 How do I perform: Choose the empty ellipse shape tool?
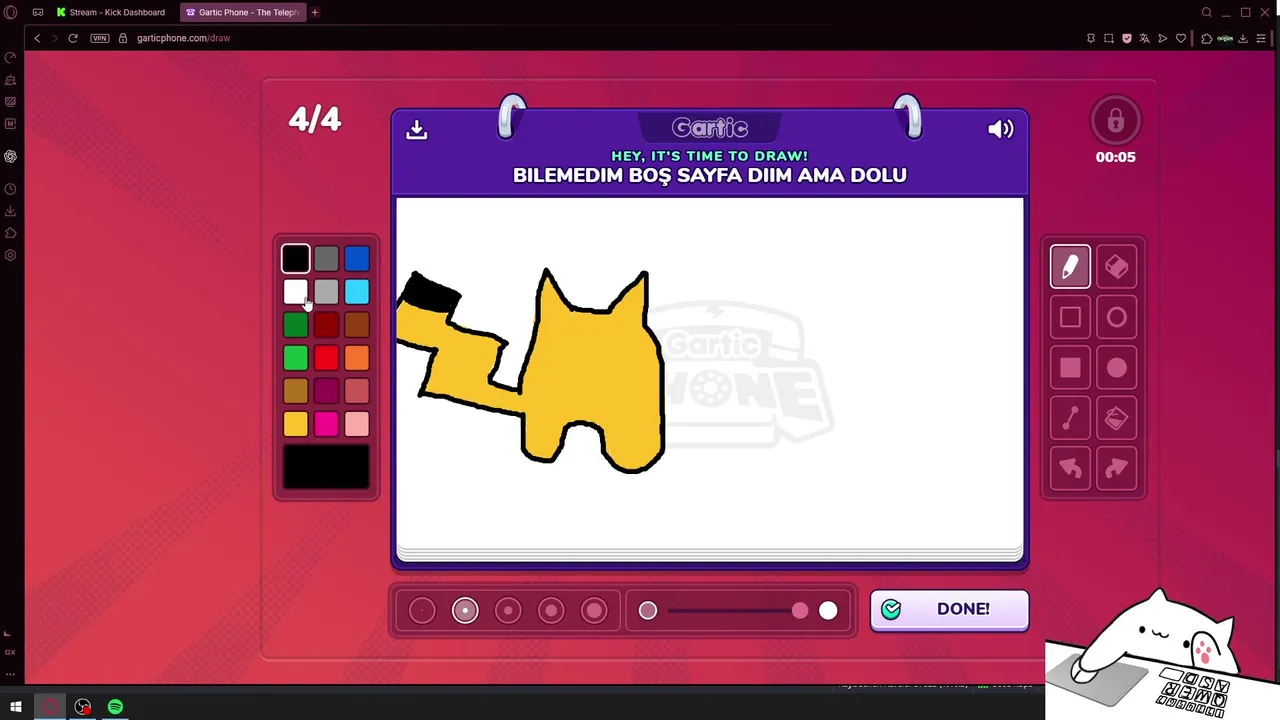pyautogui.click(x=1117, y=318)
